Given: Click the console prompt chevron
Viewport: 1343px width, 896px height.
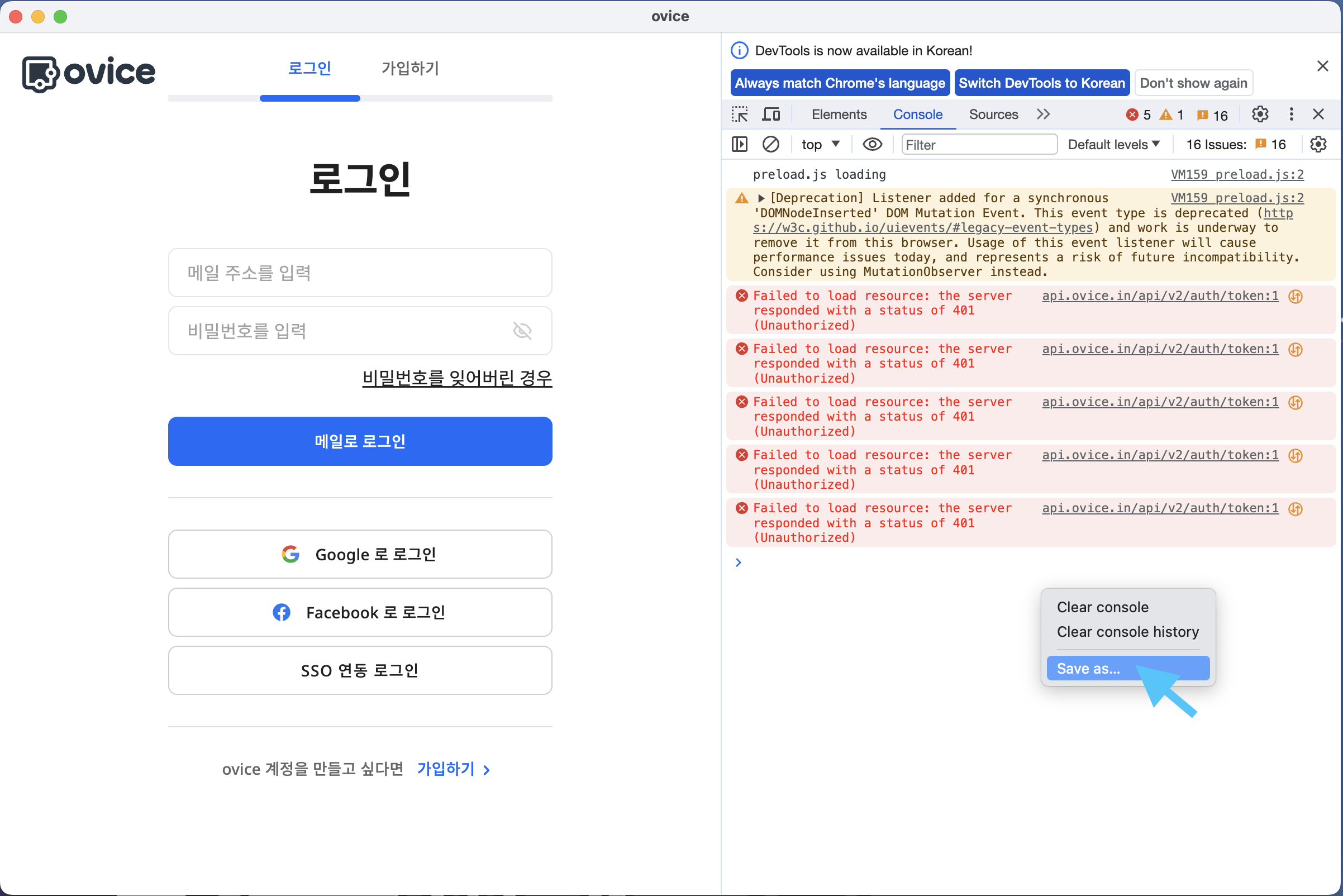Looking at the screenshot, I should pyautogui.click(x=739, y=563).
